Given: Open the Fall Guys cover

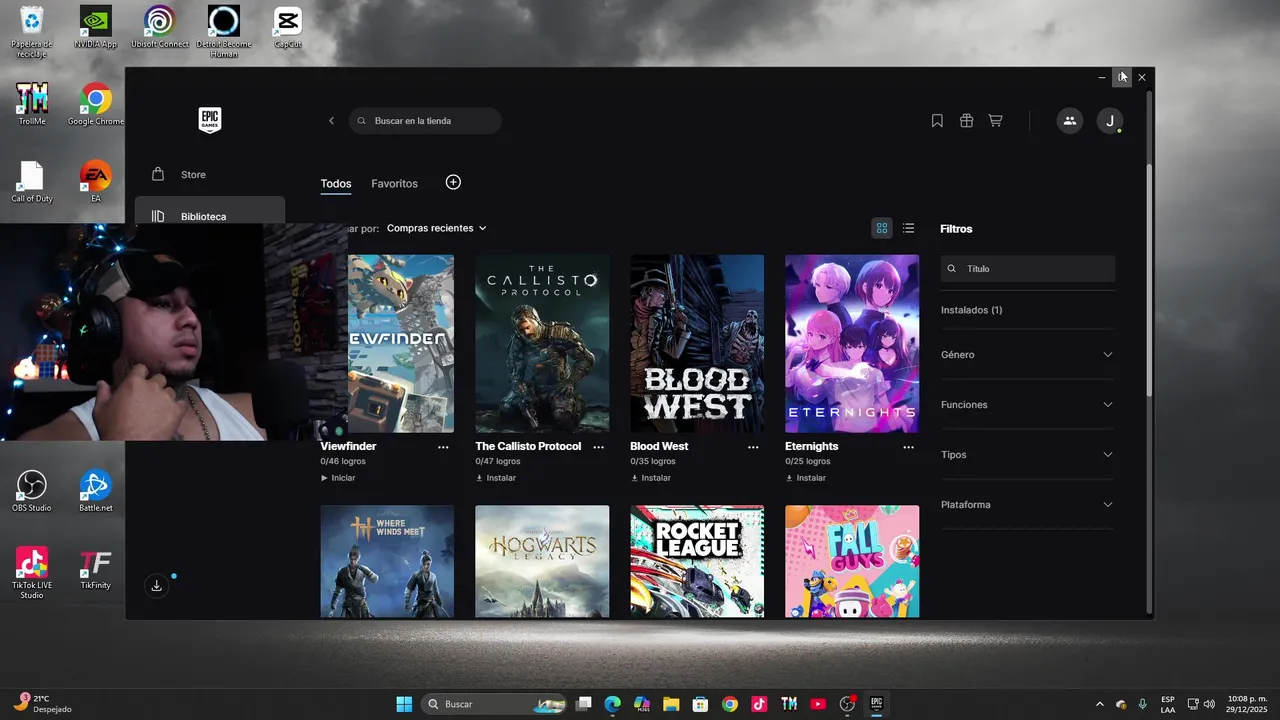Looking at the screenshot, I should click(852, 561).
